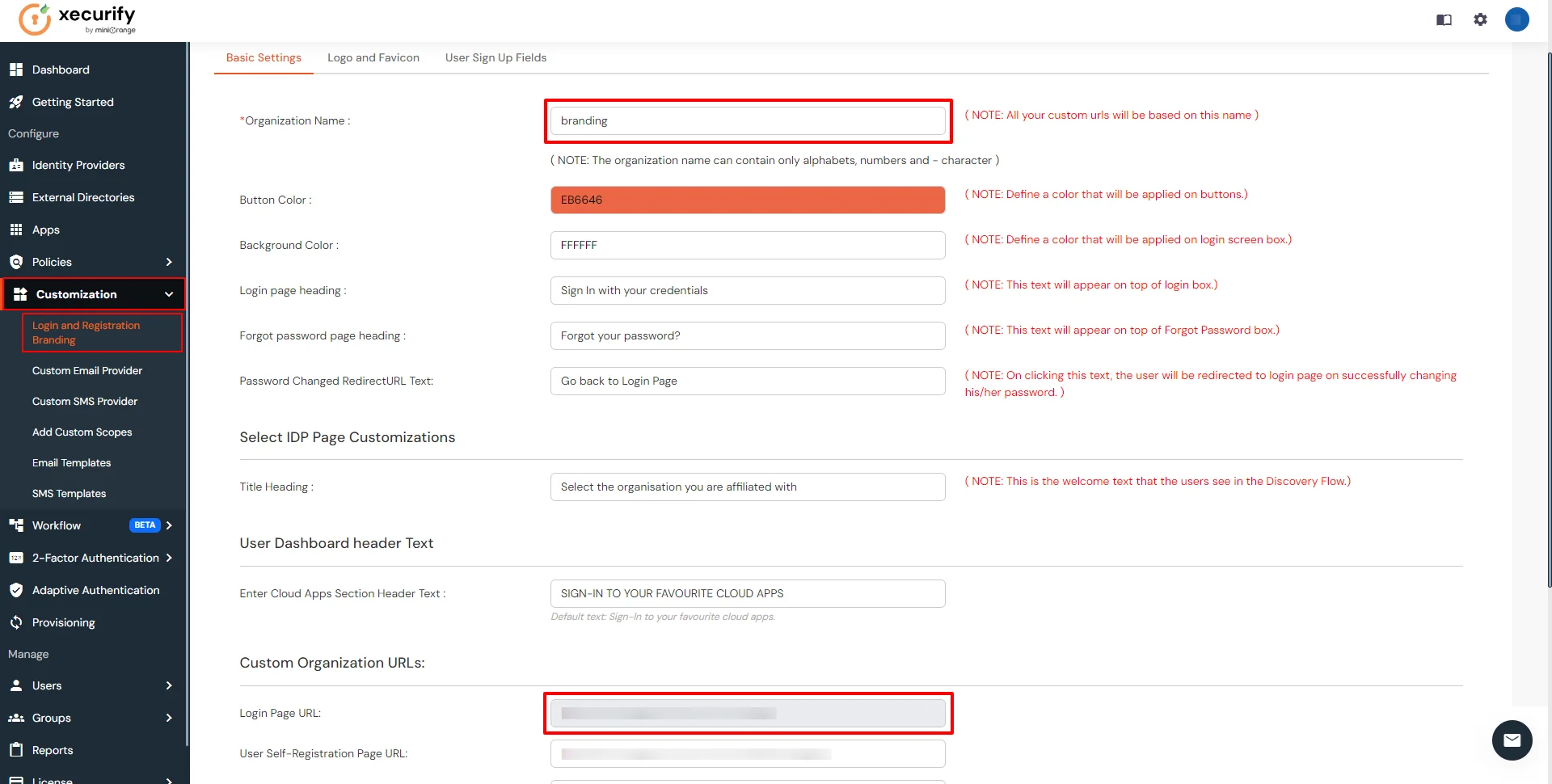Click the Policies shield icon
Viewport: 1552px width, 784px height.
(16, 262)
